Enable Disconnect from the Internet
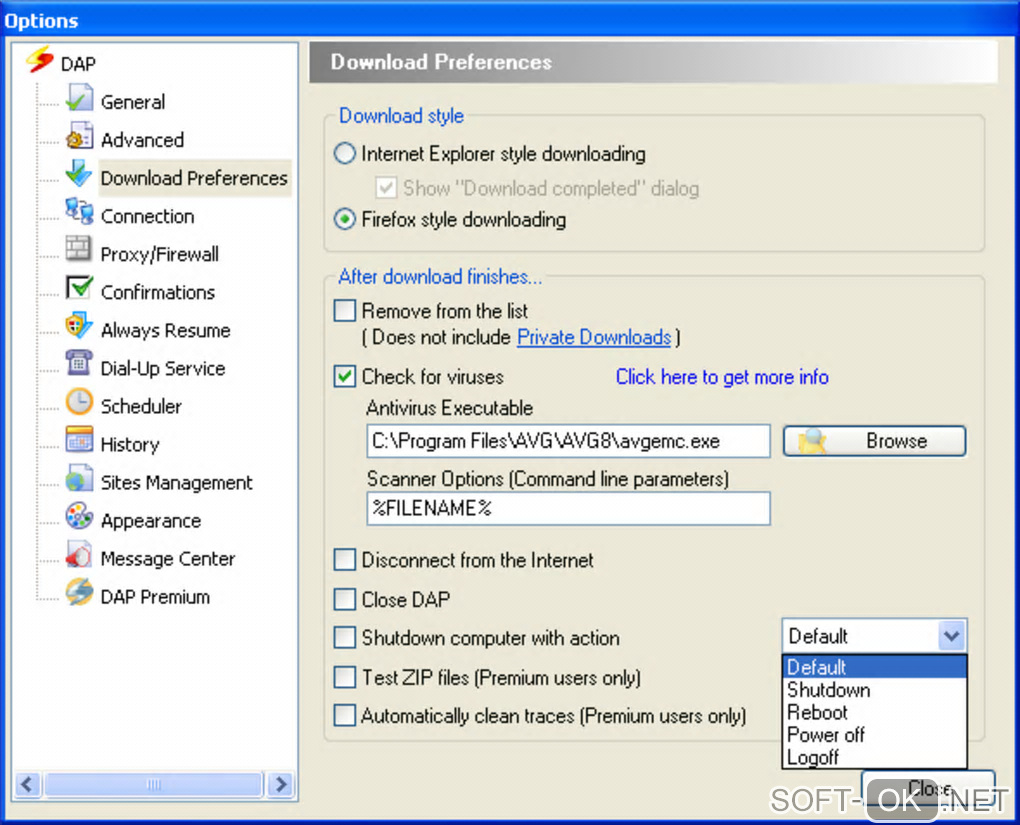 (x=345, y=560)
